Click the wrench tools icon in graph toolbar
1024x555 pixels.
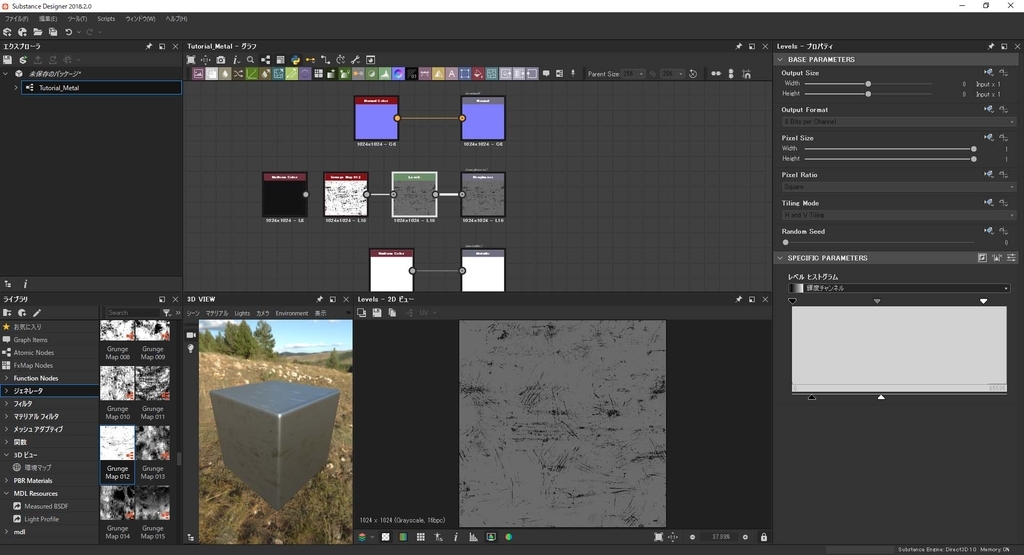pyautogui.click(x=355, y=59)
